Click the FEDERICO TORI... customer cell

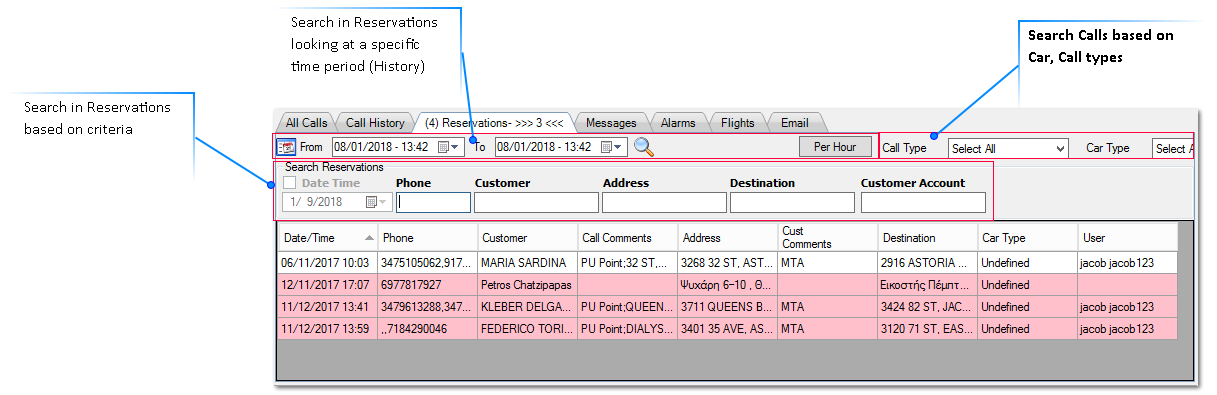(527, 329)
